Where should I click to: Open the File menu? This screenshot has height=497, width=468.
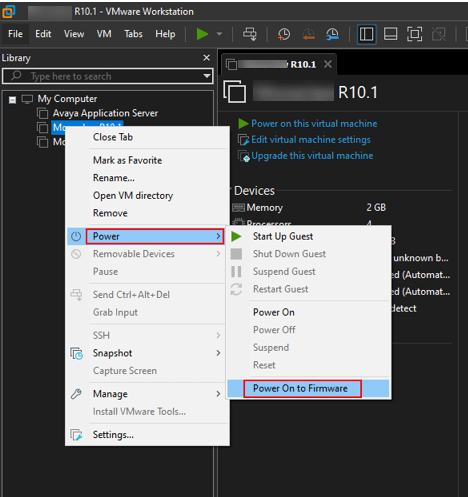click(x=15, y=34)
